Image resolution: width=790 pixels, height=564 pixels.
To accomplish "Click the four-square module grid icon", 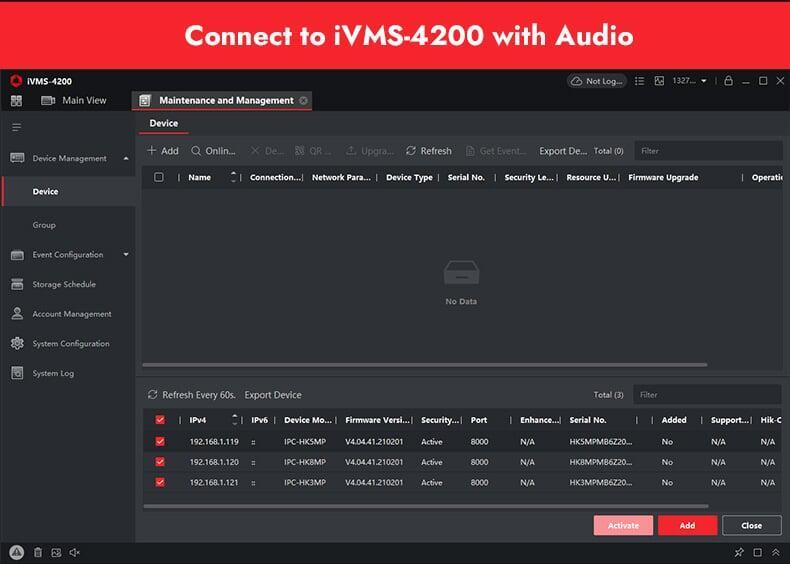I will (x=16, y=101).
